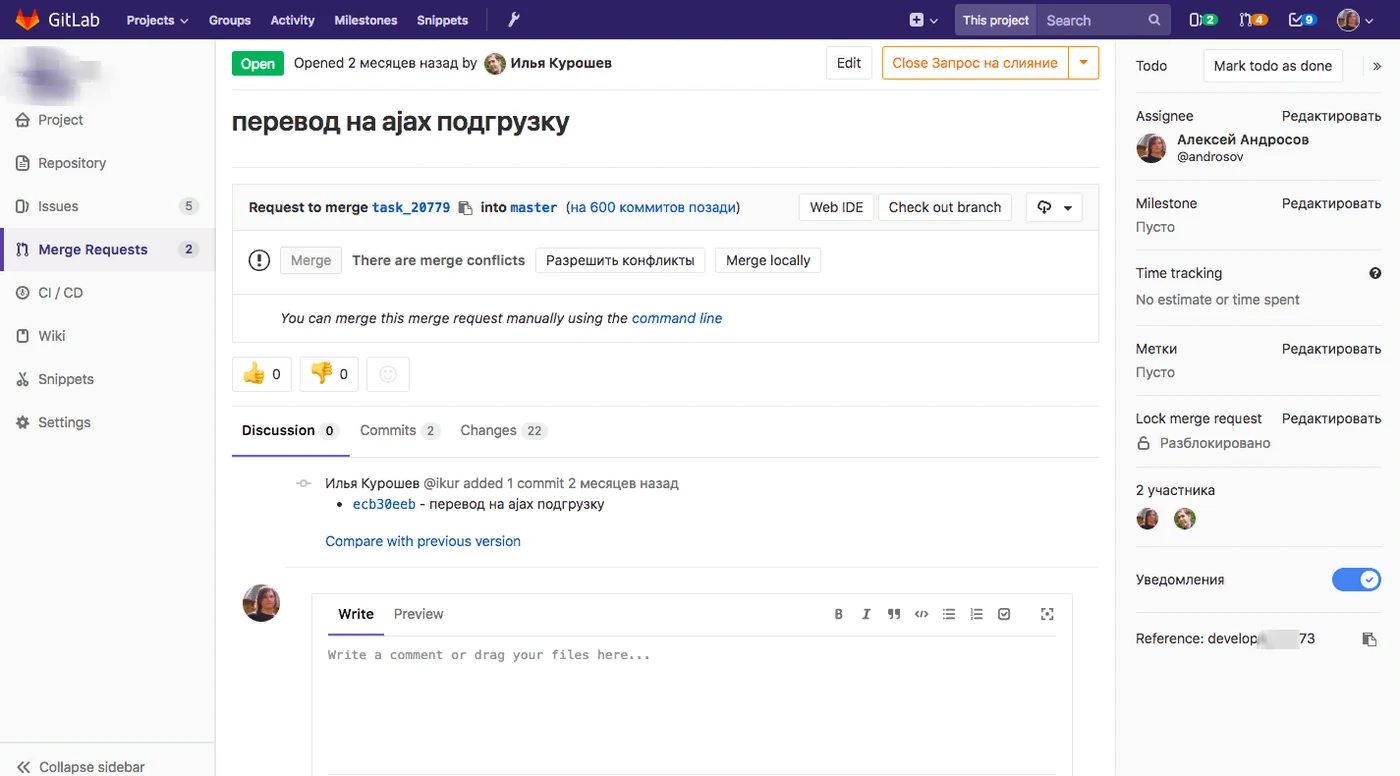The width and height of the screenshot is (1400, 776).
Task: Give a thumbs up reaction
Action: [262, 374]
